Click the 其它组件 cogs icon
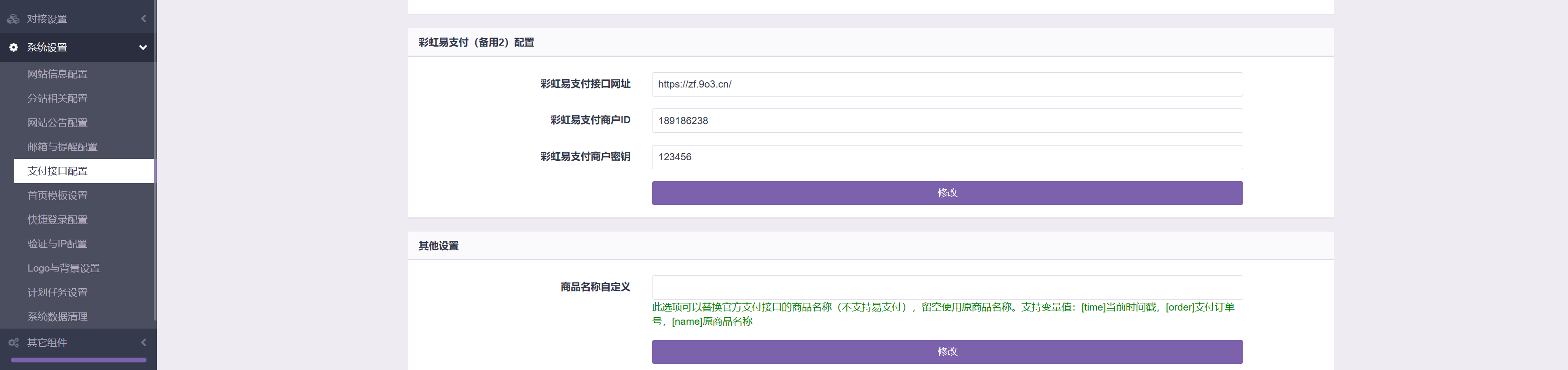This screenshot has height=370, width=1568. click(13, 342)
